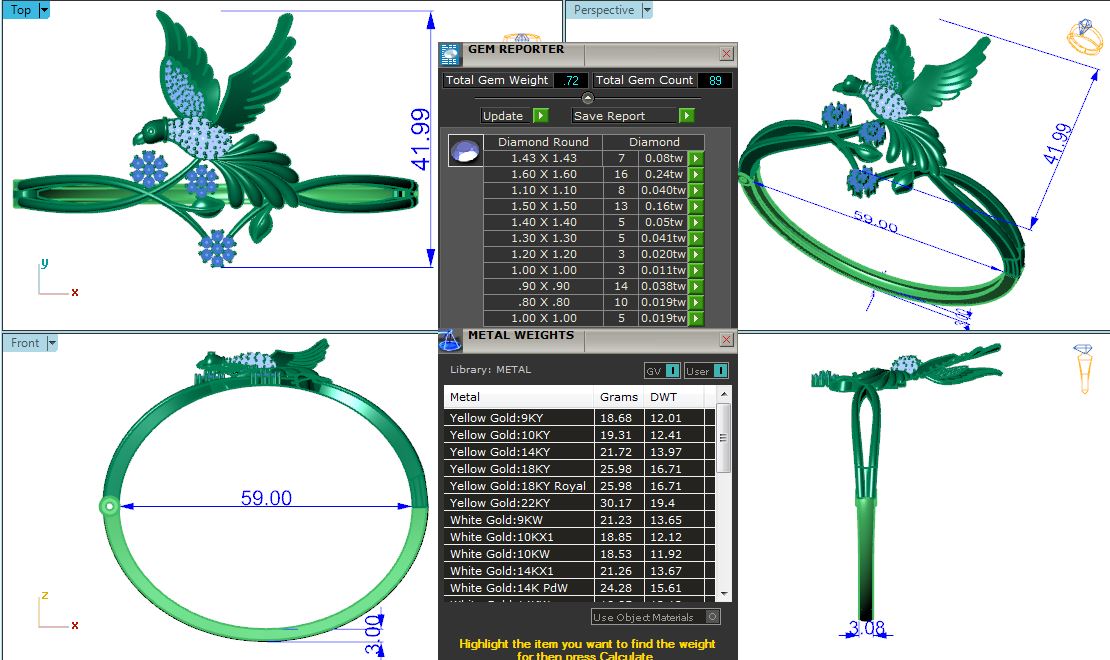
Task: Click the round diamond gem thumbnail
Action: click(x=465, y=151)
